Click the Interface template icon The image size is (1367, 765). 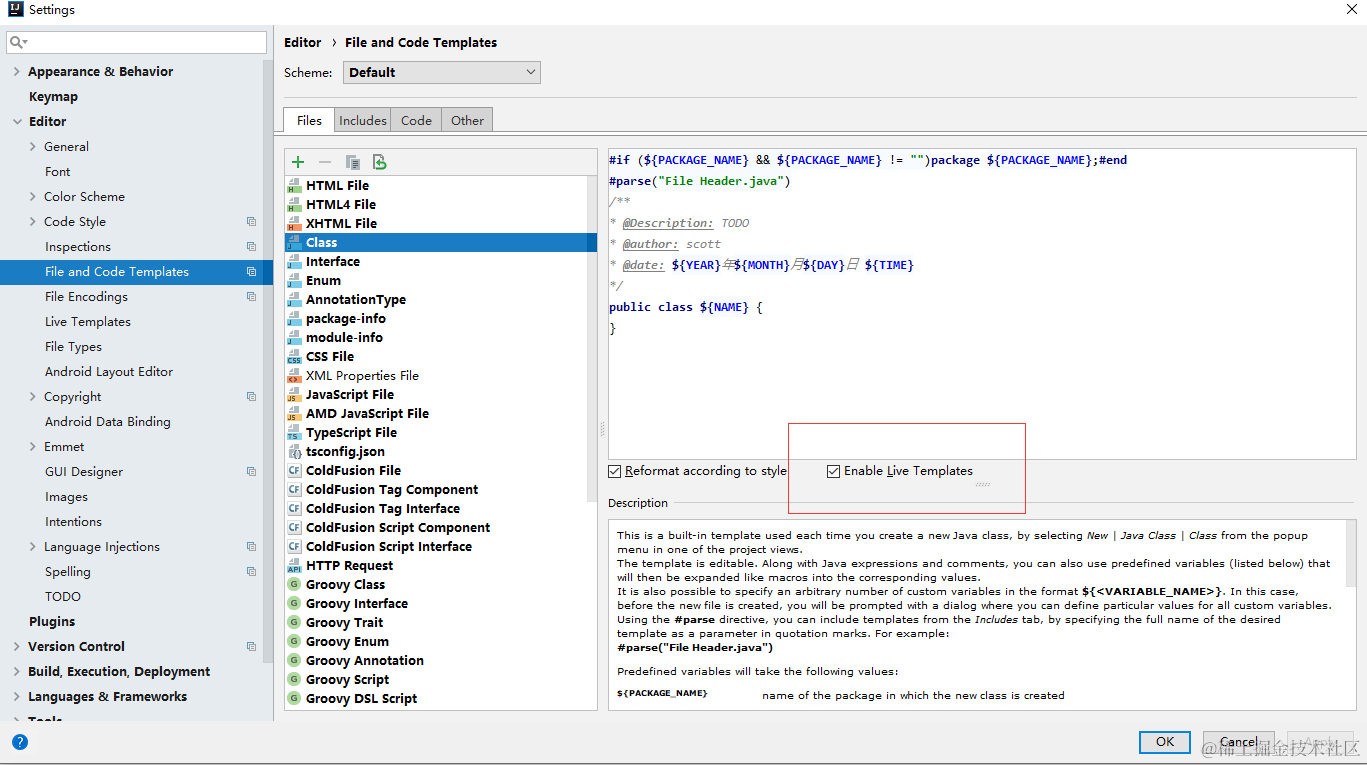[294, 262]
